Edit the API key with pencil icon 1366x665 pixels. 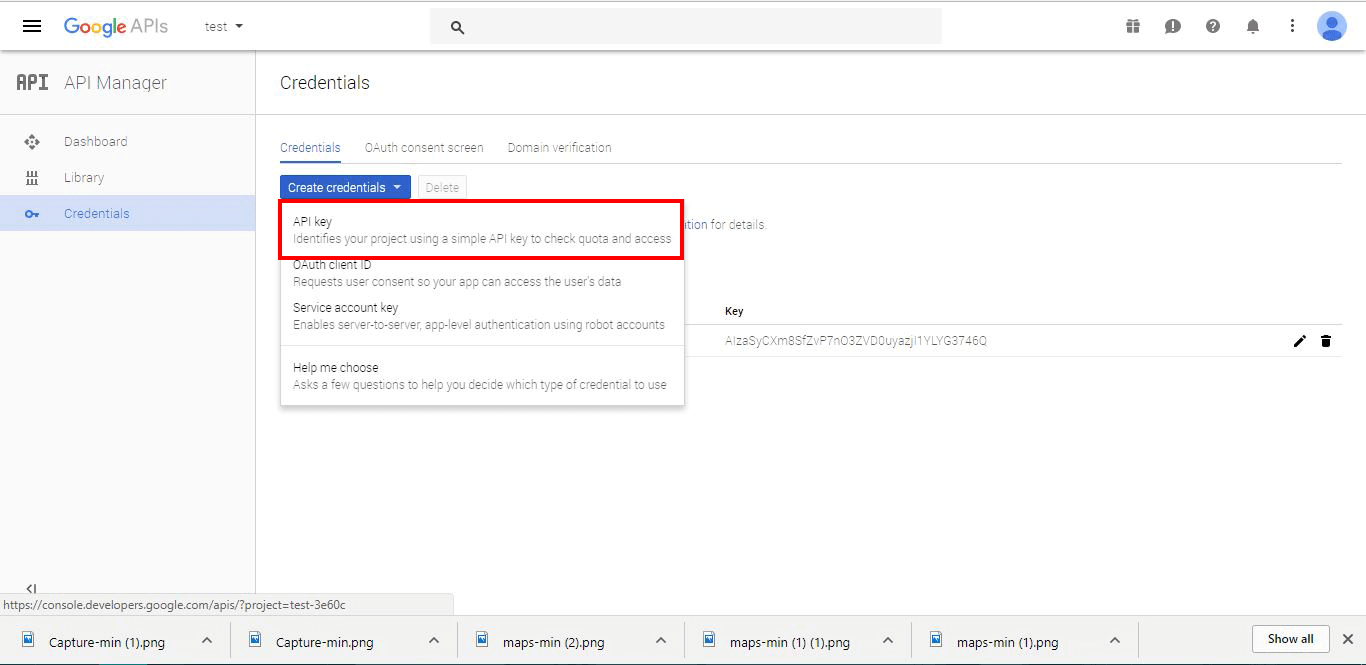[x=1300, y=341]
